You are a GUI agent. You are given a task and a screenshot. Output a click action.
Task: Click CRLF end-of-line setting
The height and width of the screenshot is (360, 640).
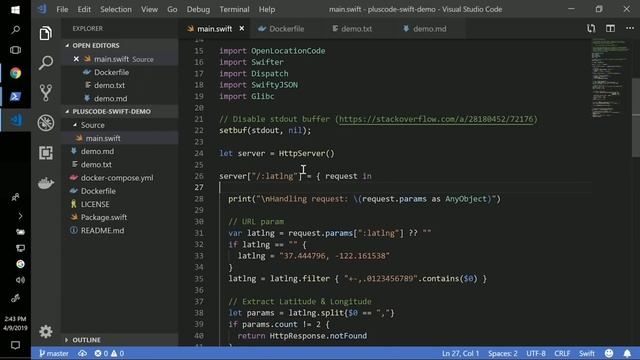coord(562,353)
